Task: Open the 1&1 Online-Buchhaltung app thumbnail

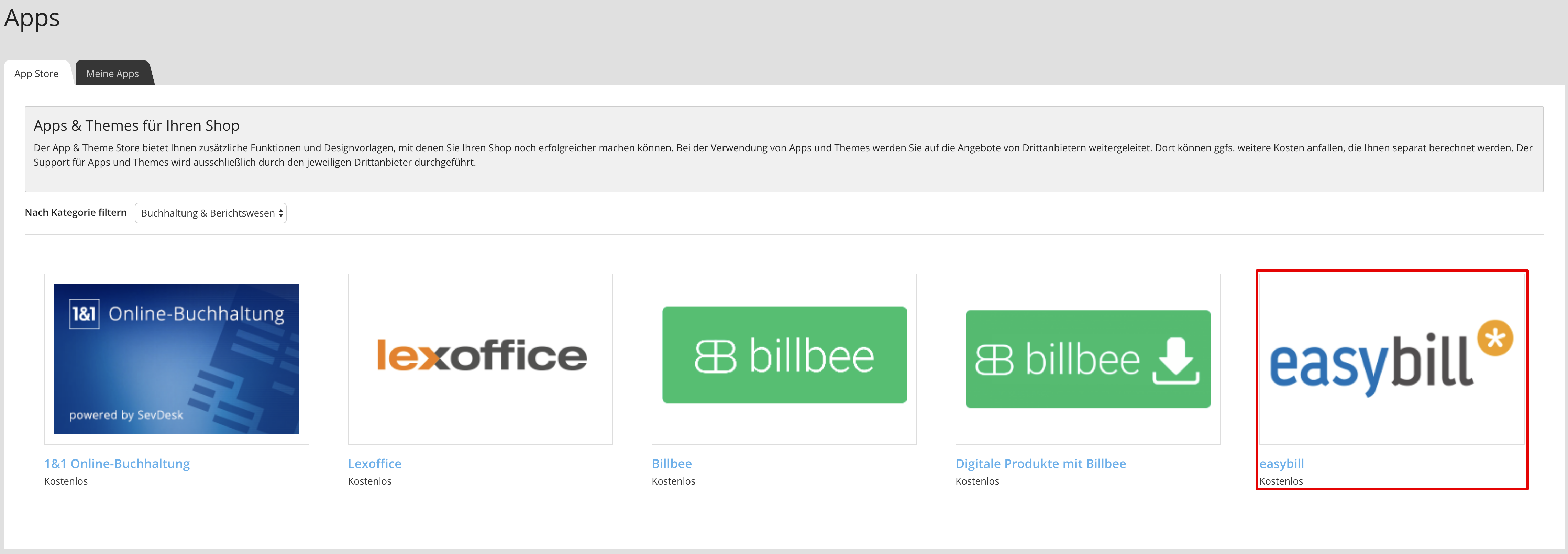Action: tap(177, 358)
